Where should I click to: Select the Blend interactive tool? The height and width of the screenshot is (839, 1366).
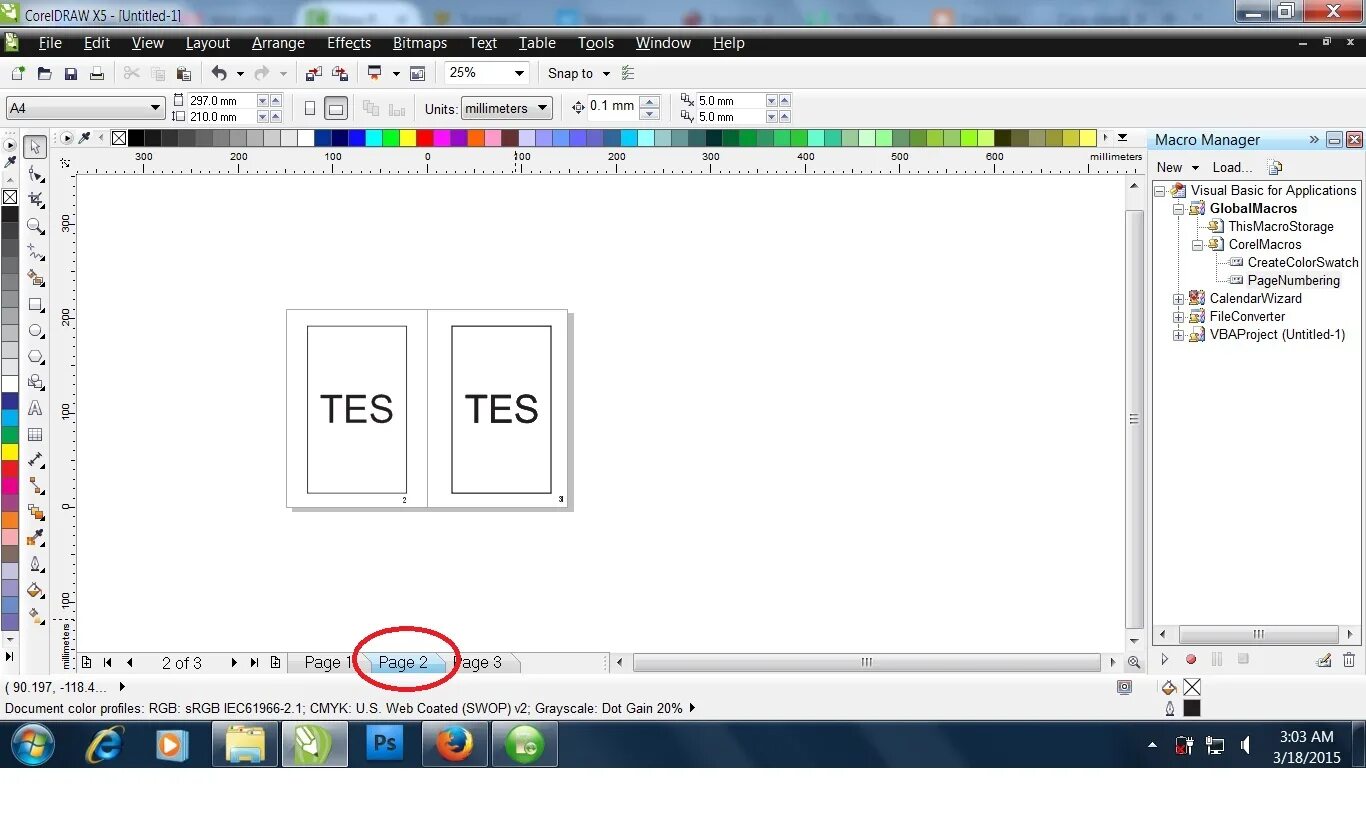pyautogui.click(x=35, y=512)
